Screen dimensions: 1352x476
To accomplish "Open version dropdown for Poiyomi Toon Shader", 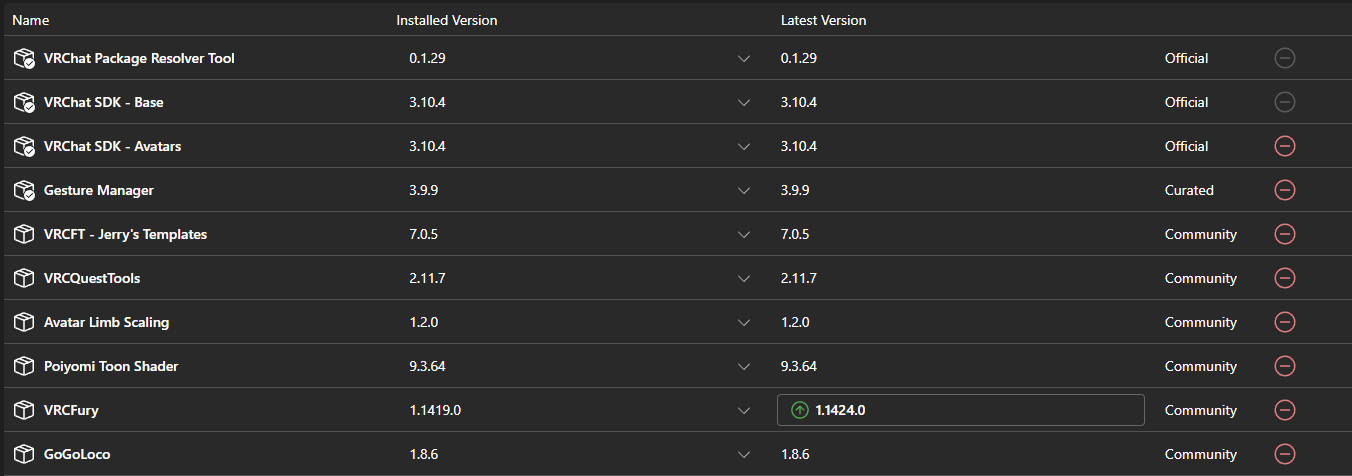I will (x=744, y=367).
